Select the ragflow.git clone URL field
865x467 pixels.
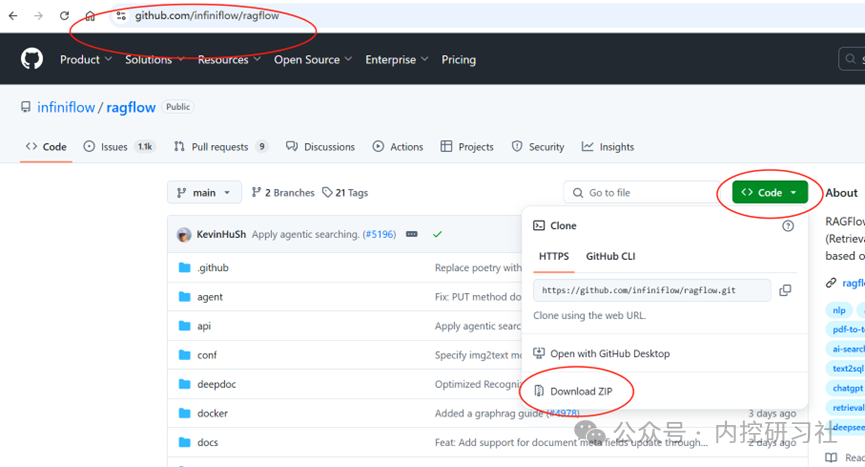click(652, 290)
